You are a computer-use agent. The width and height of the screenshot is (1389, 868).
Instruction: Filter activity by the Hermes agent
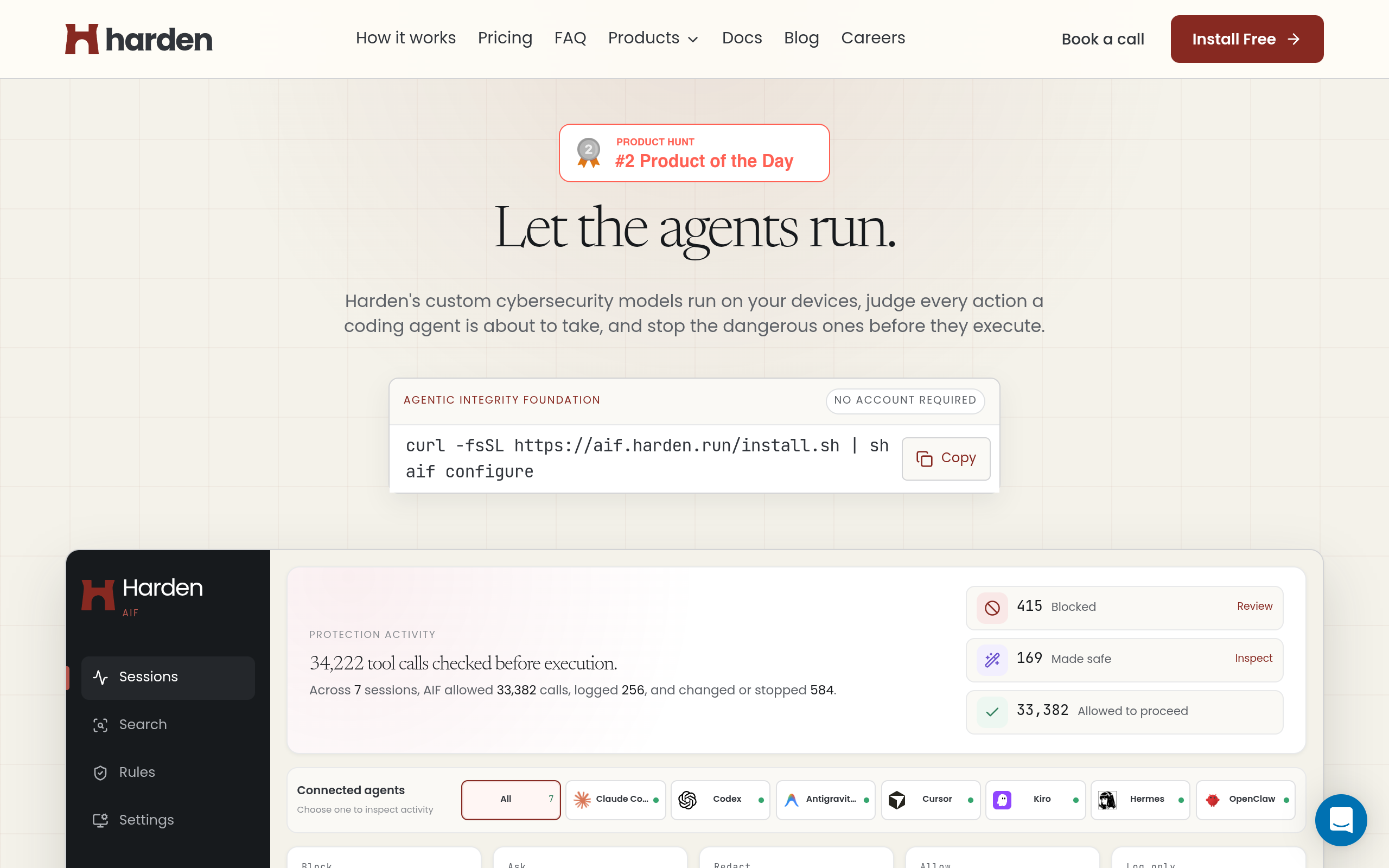pos(1140,800)
